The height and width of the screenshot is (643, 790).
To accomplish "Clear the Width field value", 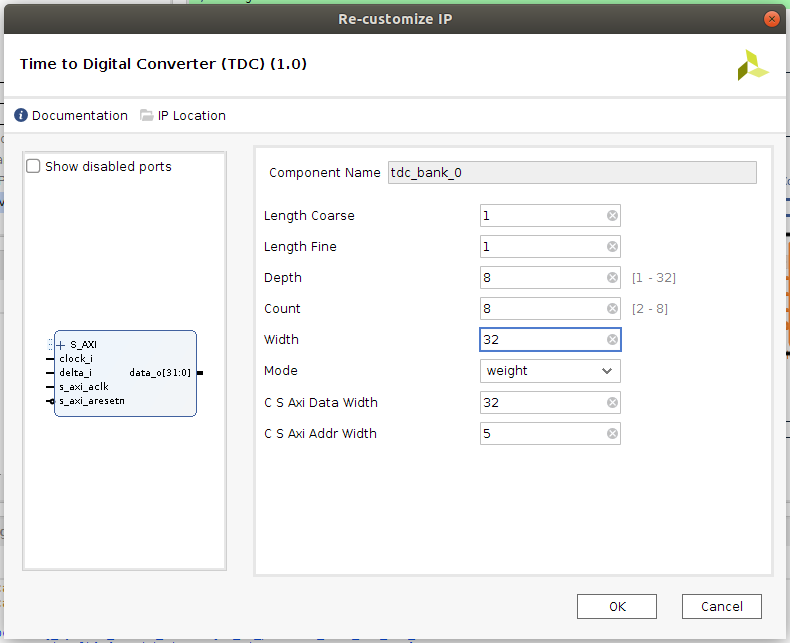I will pyautogui.click(x=612, y=340).
